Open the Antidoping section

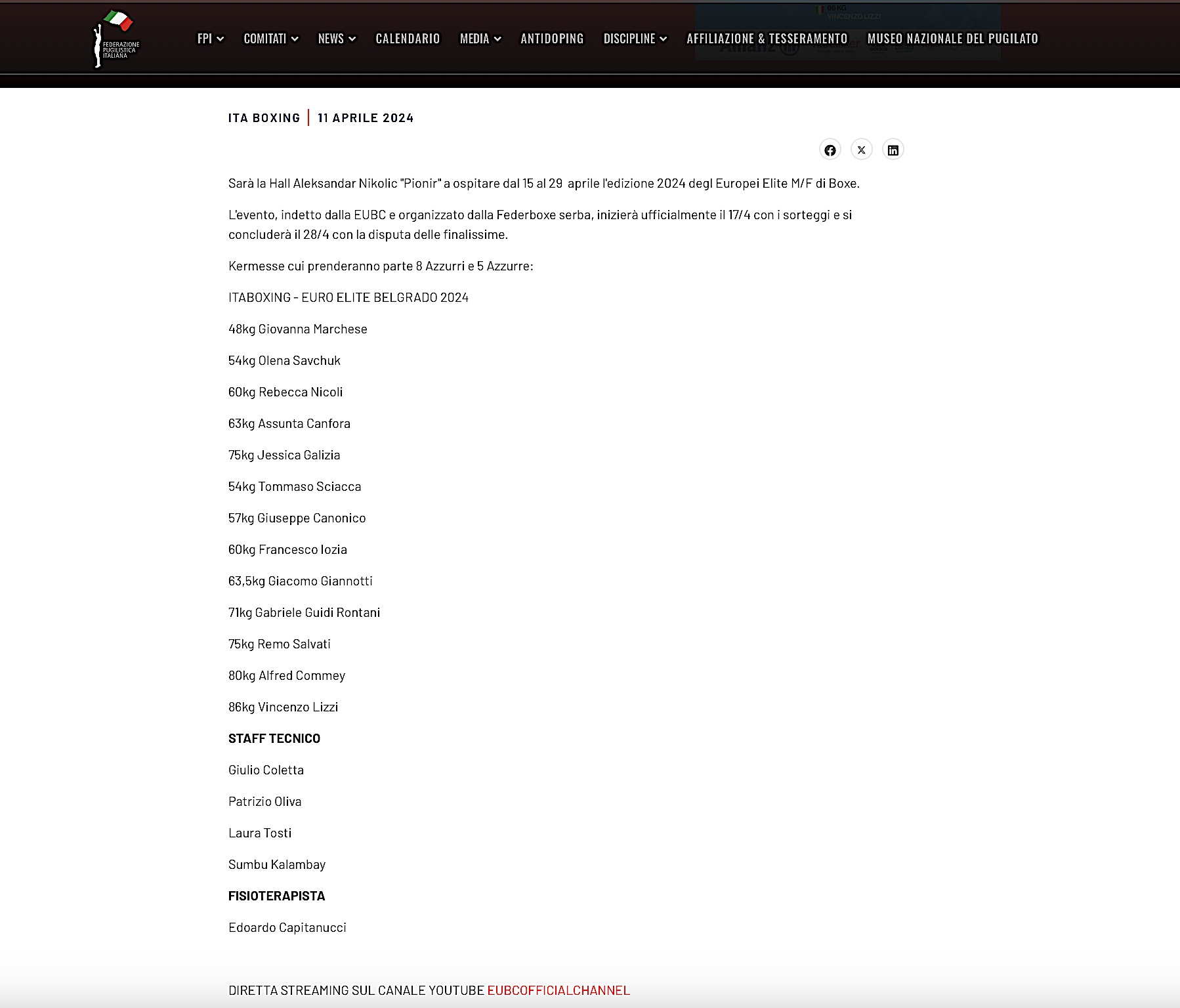(x=552, y=39)
